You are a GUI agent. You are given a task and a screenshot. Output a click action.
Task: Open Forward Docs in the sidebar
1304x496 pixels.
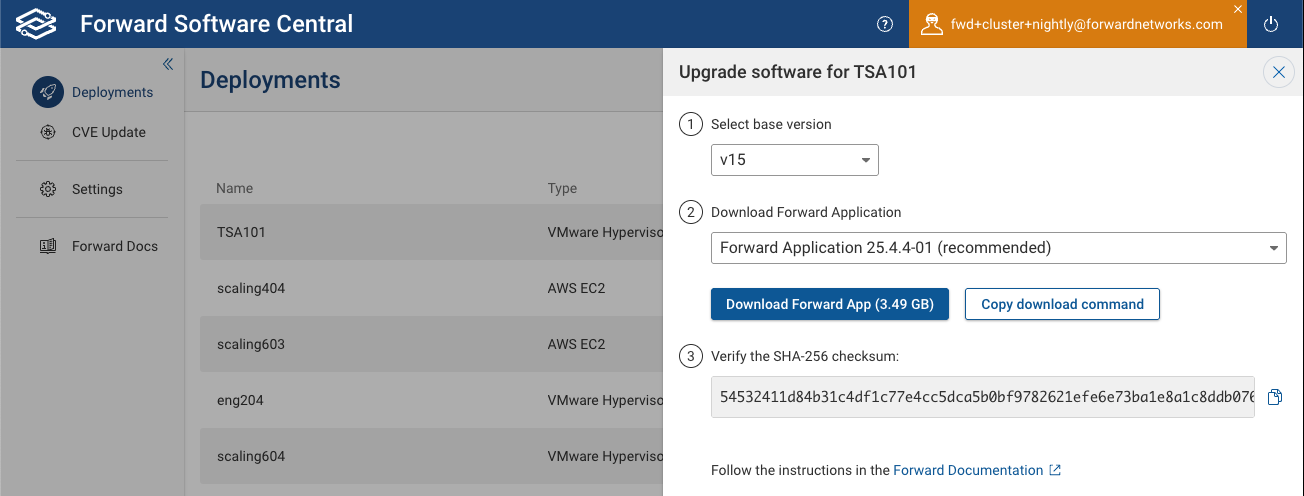click(115, 246)
